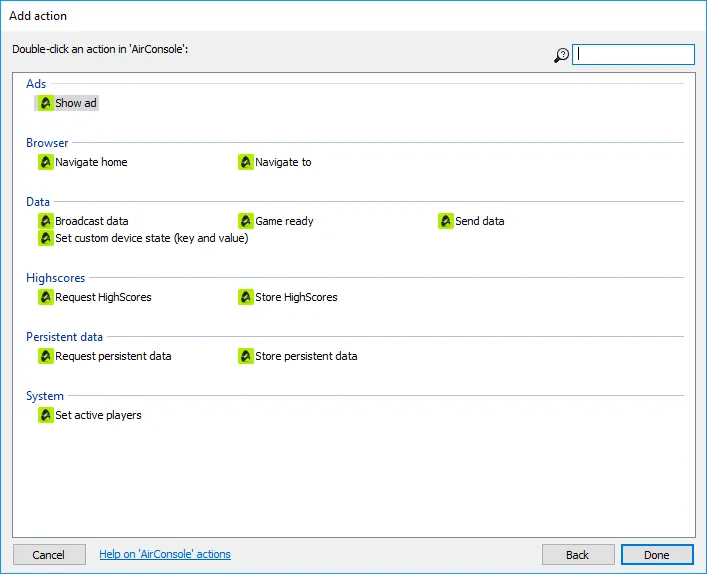Select the 'Navigate to' action label

[283, 162]
